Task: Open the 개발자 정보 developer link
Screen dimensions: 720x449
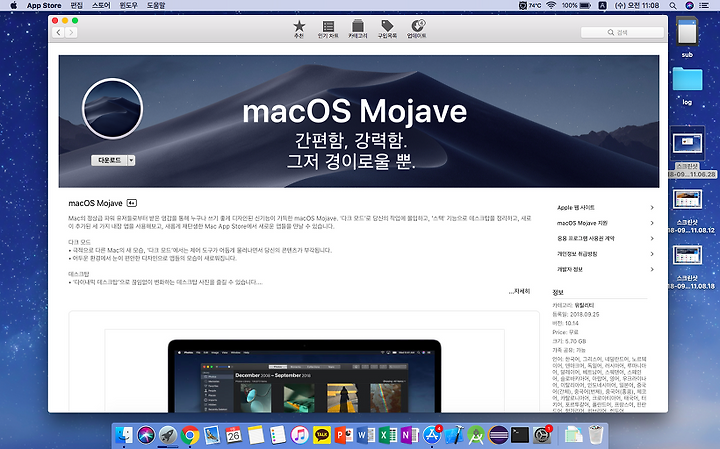Action: point(570,269)
